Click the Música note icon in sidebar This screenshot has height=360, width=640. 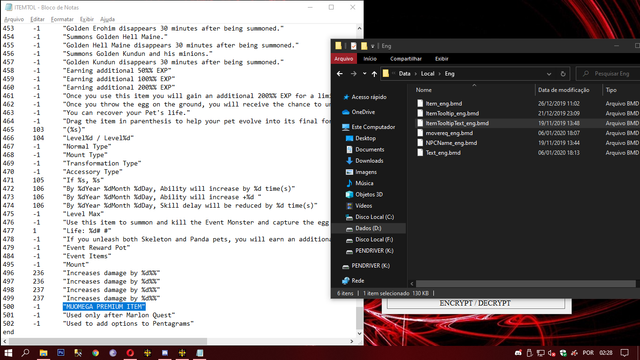[349, 183]
